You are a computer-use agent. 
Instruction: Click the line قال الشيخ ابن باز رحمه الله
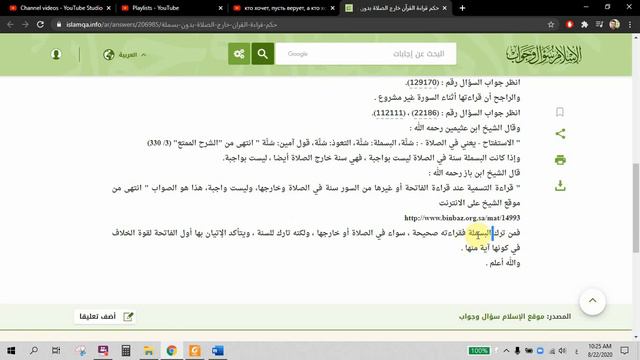point(474,173)
